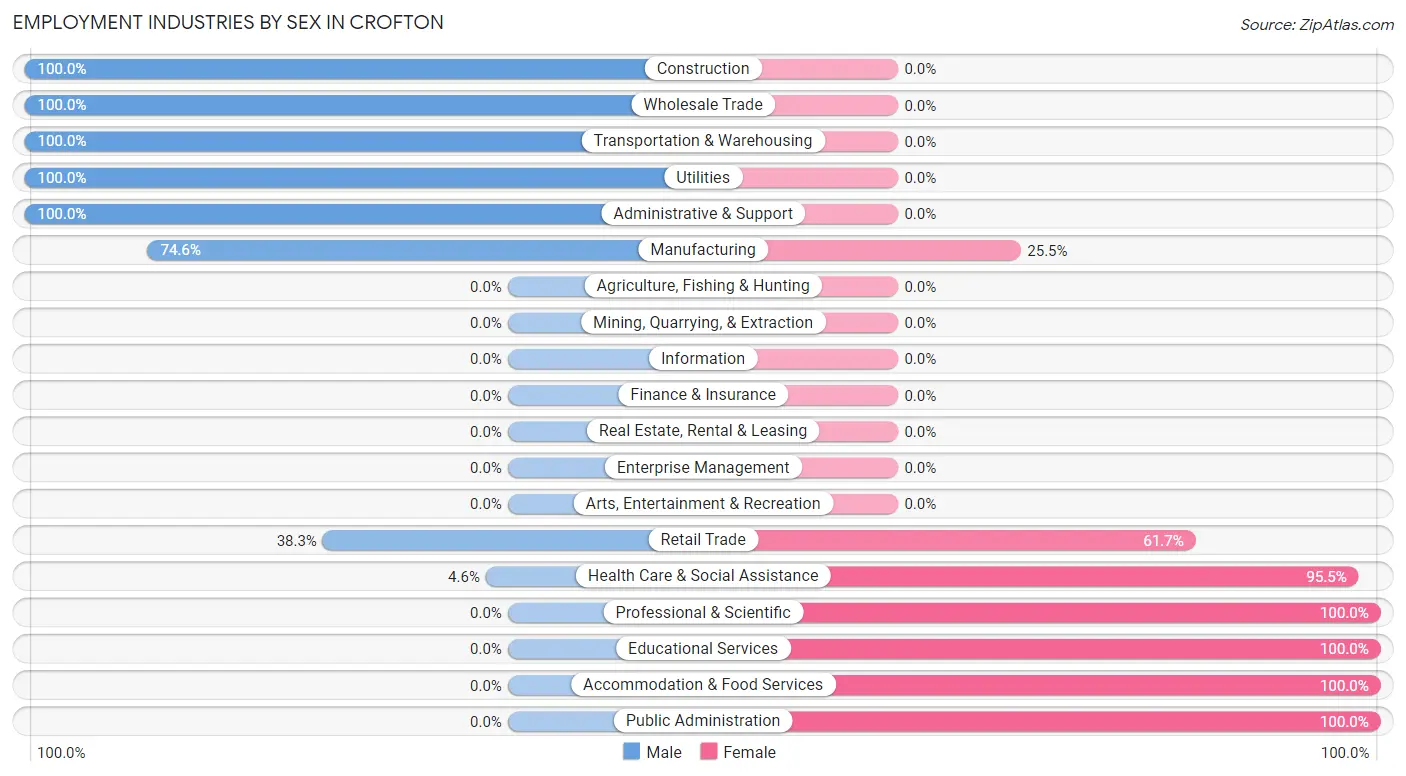Click the Administrative & Support male bar
Viewport: 1406px width, 776px height.
(x=310, y=214)
